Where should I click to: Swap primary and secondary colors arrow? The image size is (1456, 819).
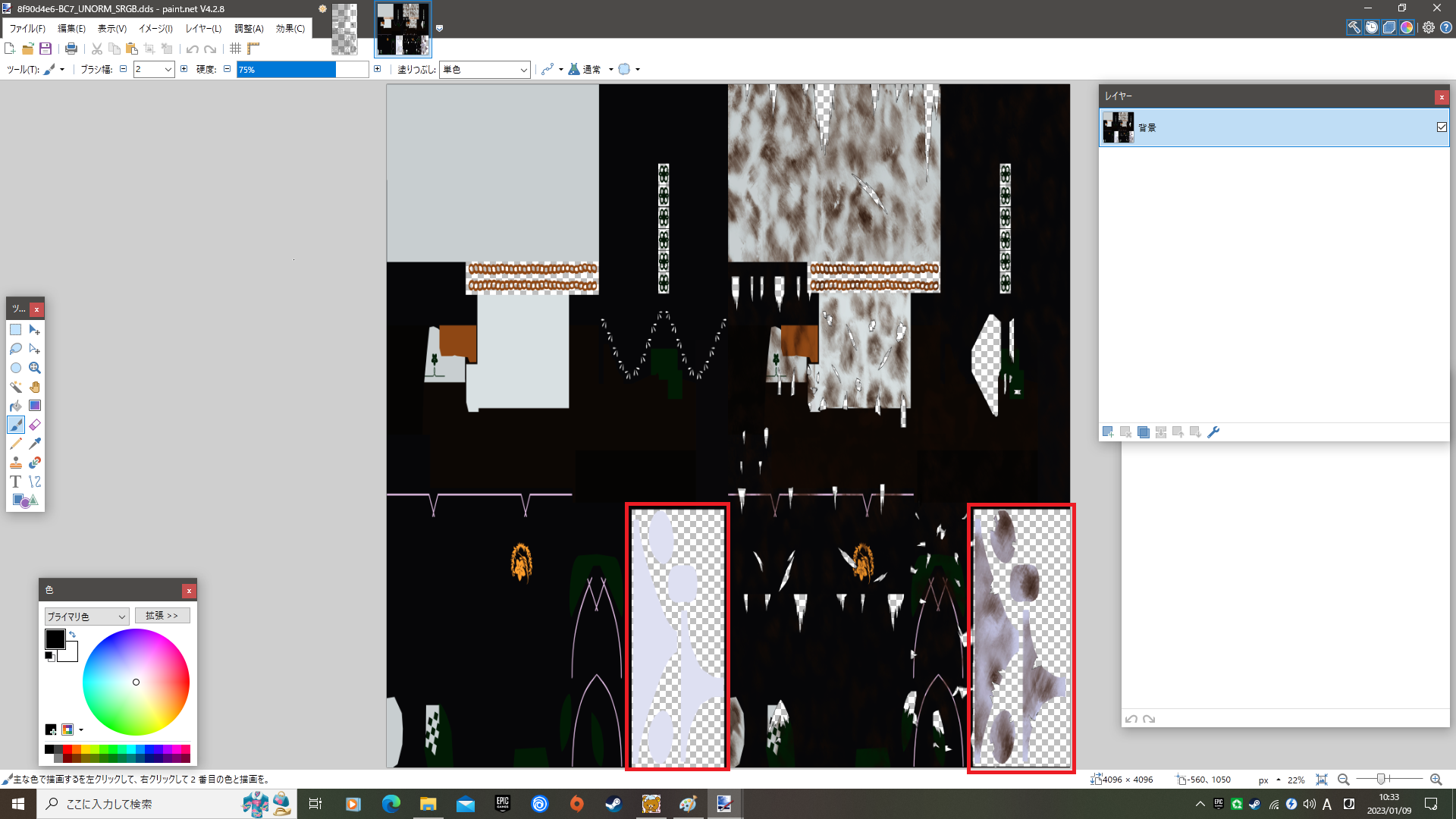point(72,634)
